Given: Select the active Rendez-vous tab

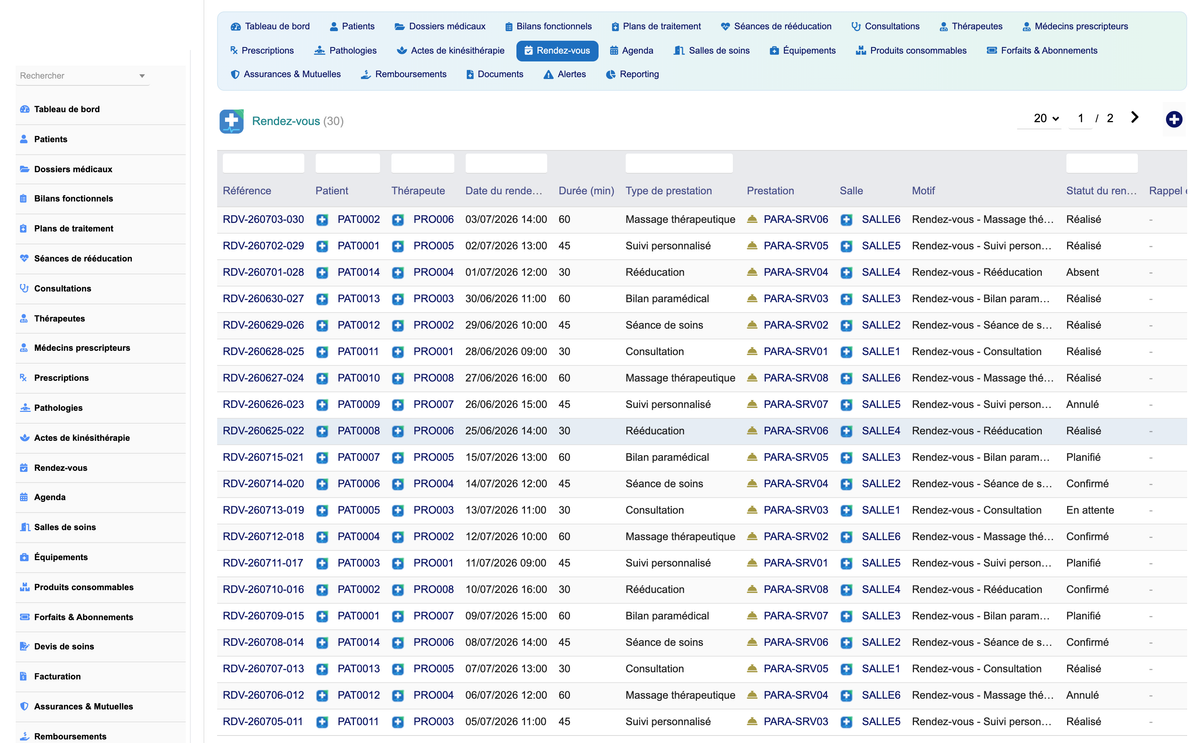Looking at the screenshot, I should [557, 50].
